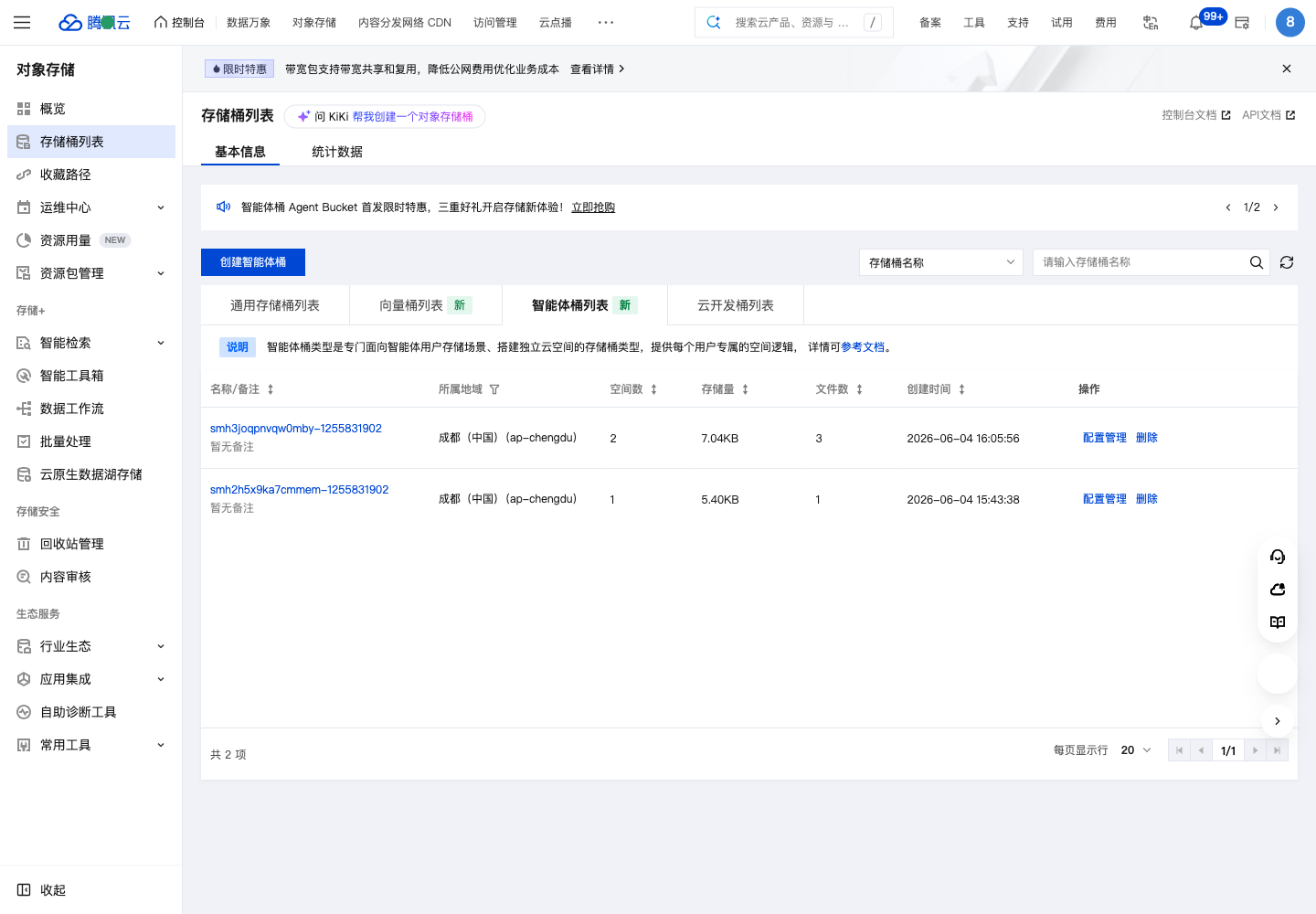Refresh the bucket list

click(1287, 262)
